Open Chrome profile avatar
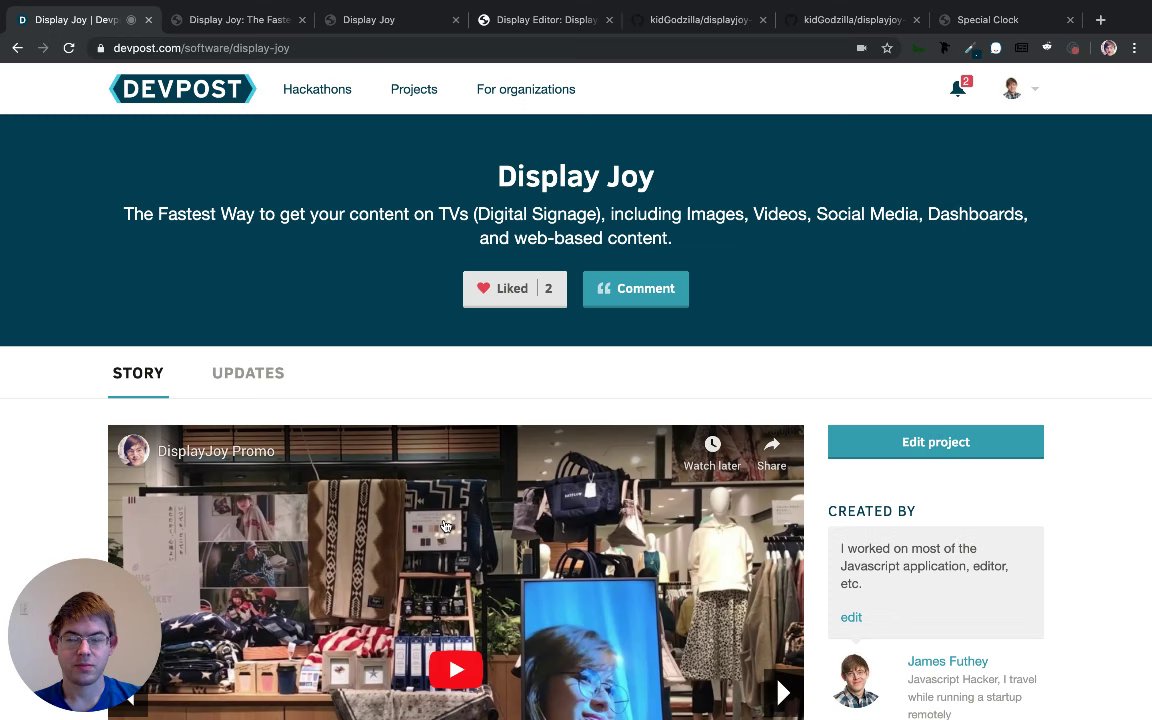Viewport: 1152px width, 720px height. pyautogui.click(x=1109, y=48)
